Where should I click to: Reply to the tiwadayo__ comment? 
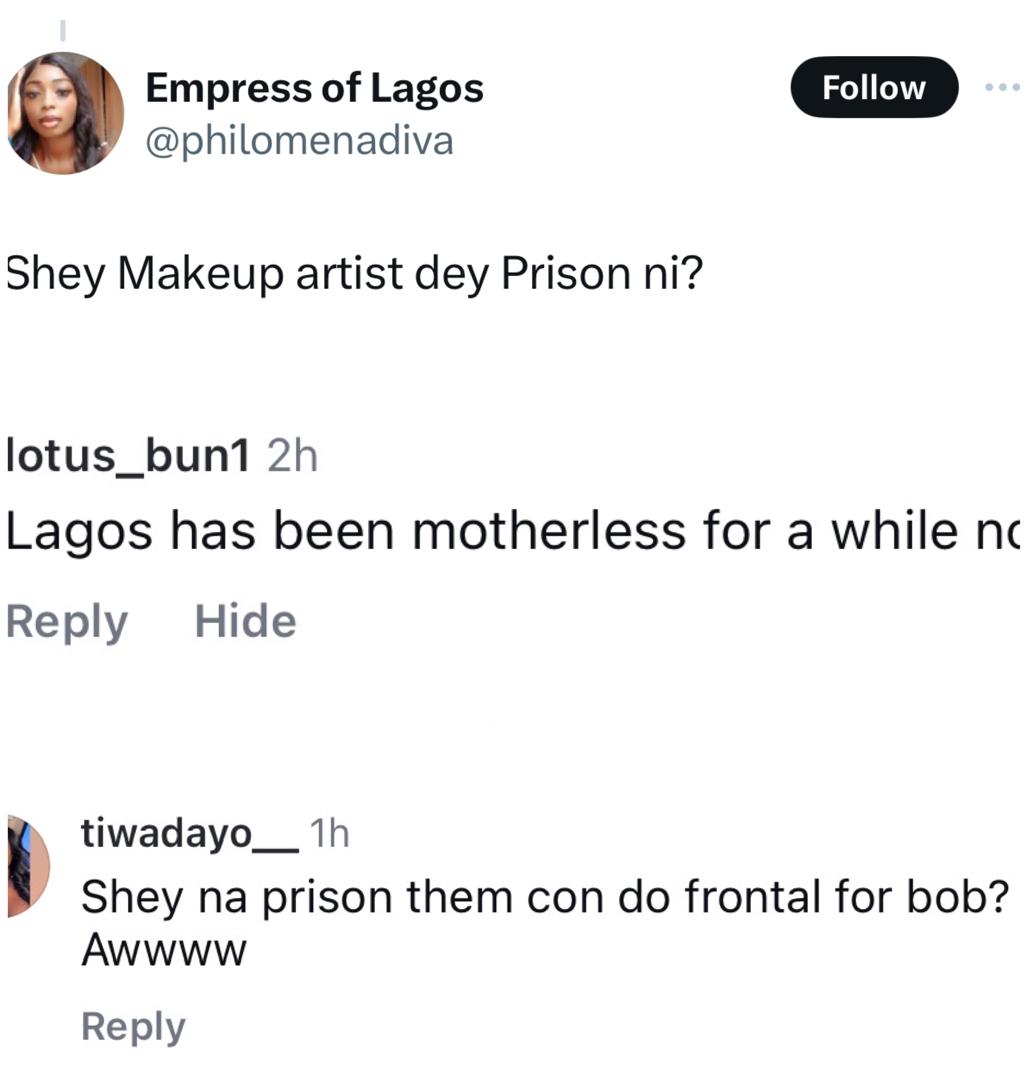point(132,1027)
